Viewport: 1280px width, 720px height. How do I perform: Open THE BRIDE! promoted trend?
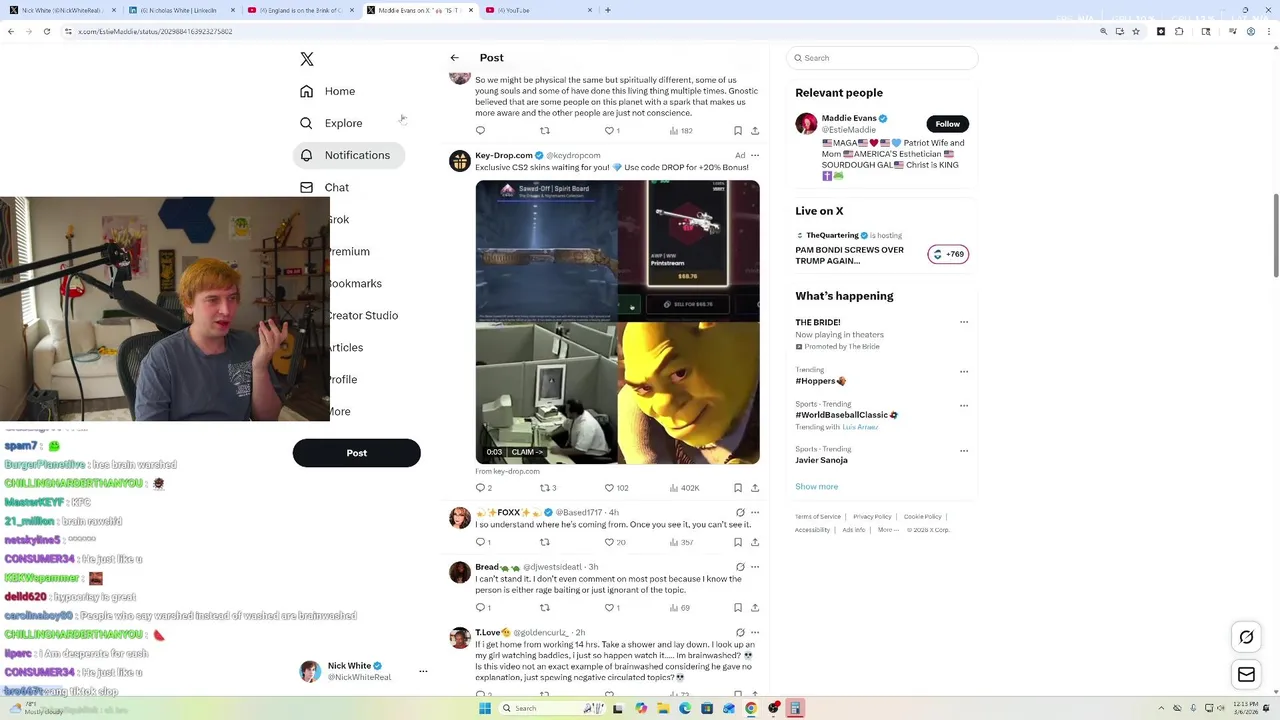(x=818, y=323)
